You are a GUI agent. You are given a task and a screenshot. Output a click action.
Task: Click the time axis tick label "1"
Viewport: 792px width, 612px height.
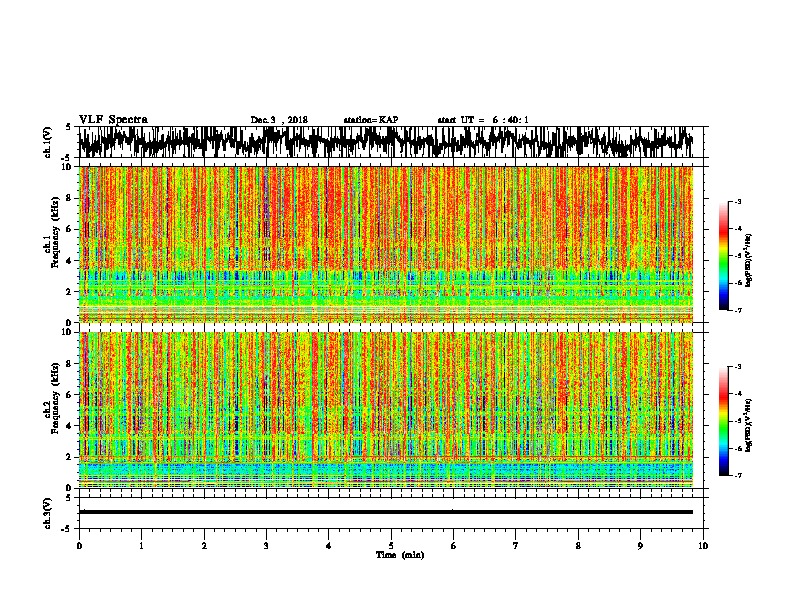pyautogui.click(x=141, y=546)
